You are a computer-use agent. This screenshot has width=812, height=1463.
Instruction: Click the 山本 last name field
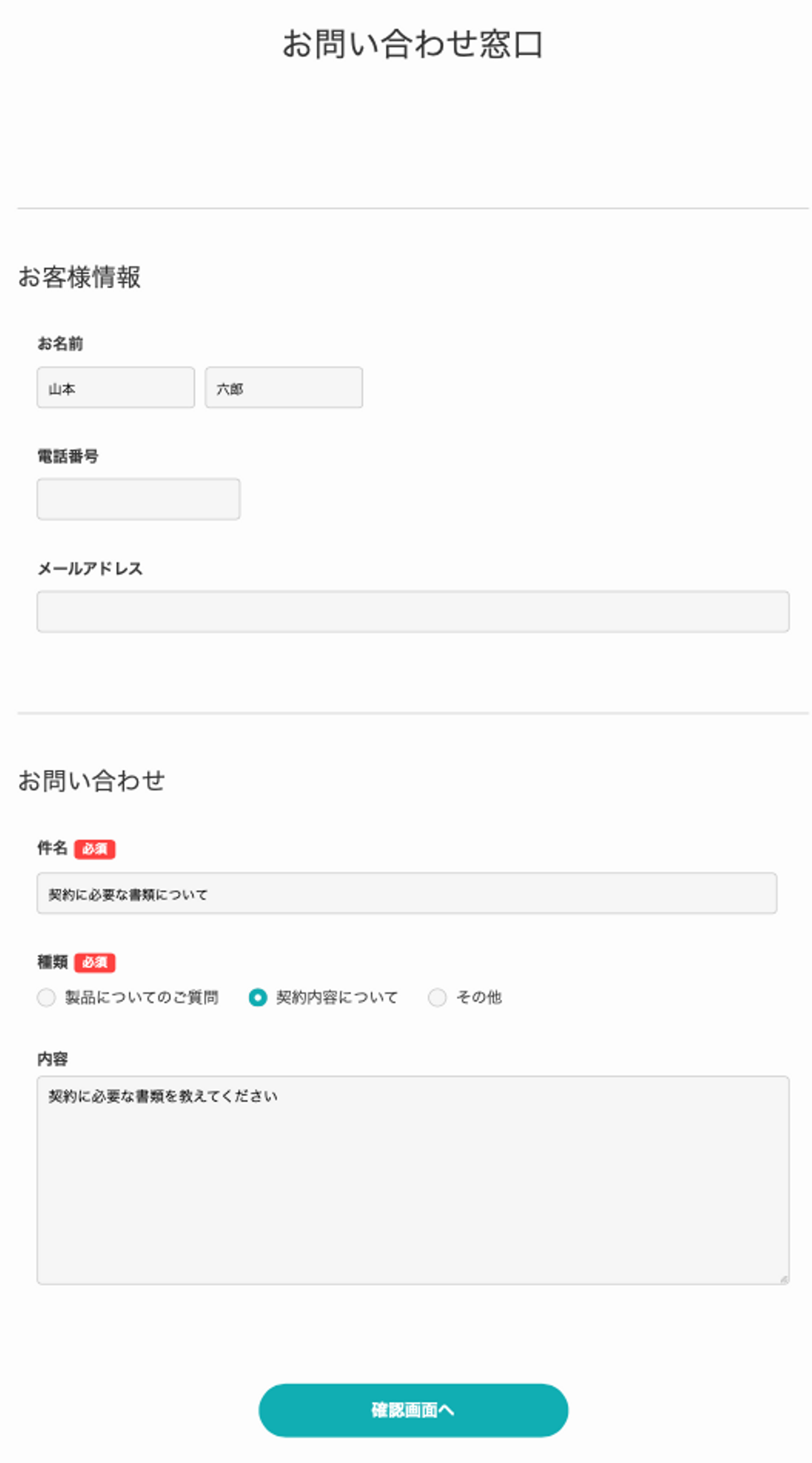[115, 388]
